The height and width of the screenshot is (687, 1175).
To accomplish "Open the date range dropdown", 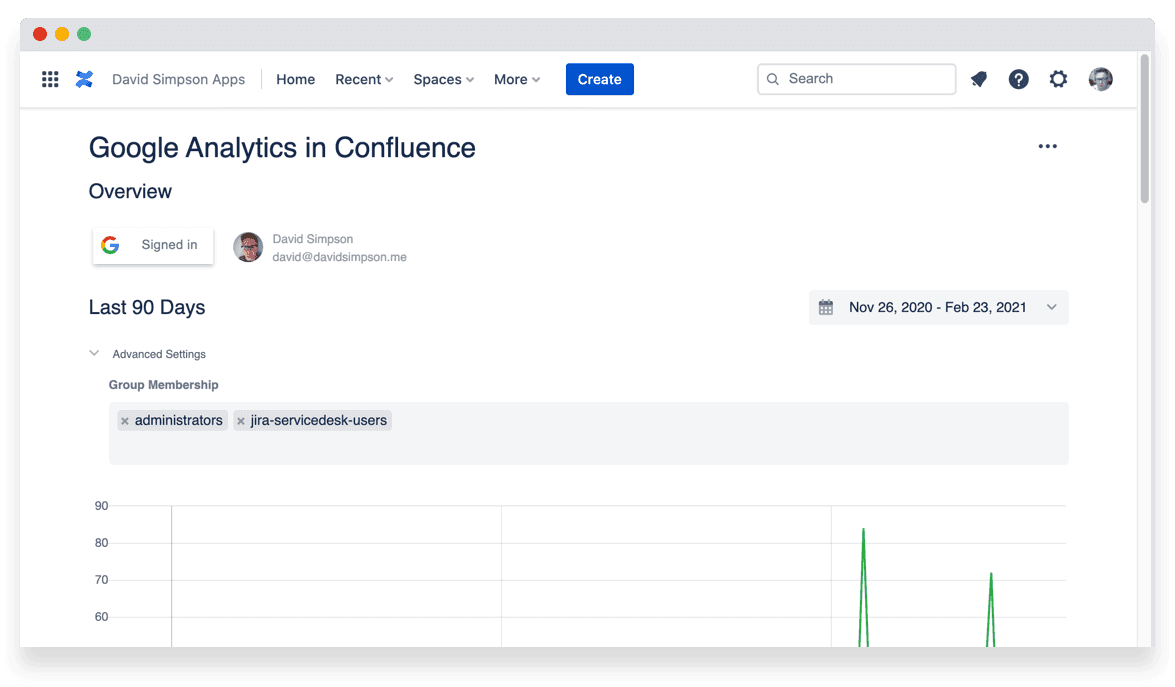I will click(938, 307).
